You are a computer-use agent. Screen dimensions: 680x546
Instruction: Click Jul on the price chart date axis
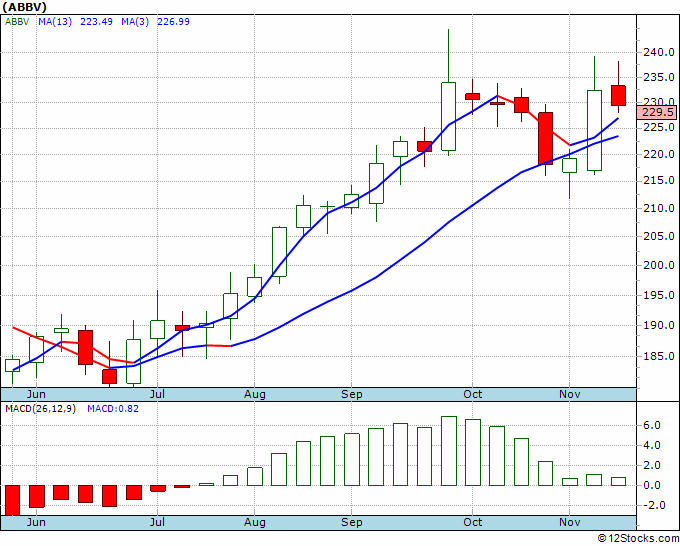tap(157, 394)
